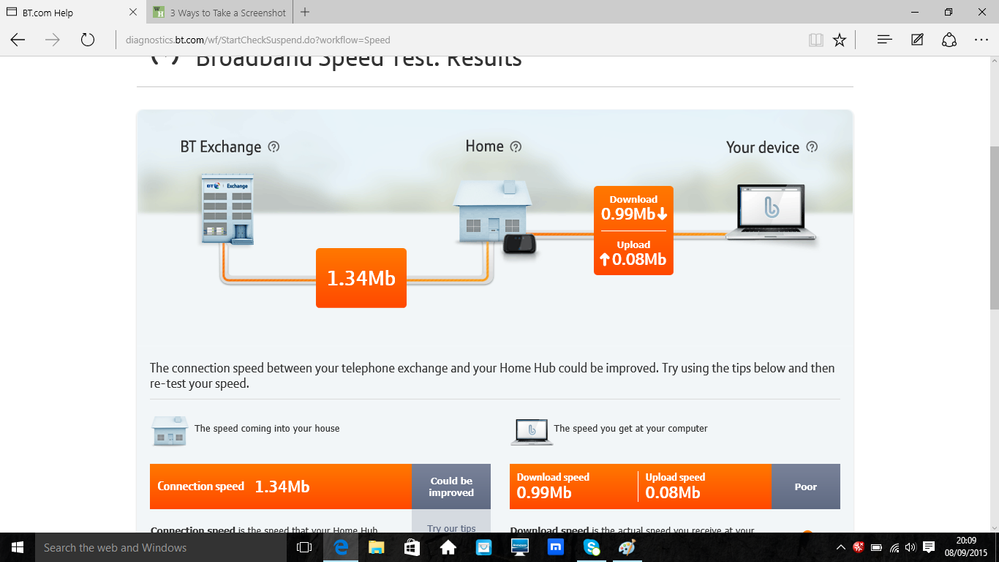Click the Could be improved rating box
The height and width of the screenshot is (562, 999).
pyautogui.click(x=451, y=486)
